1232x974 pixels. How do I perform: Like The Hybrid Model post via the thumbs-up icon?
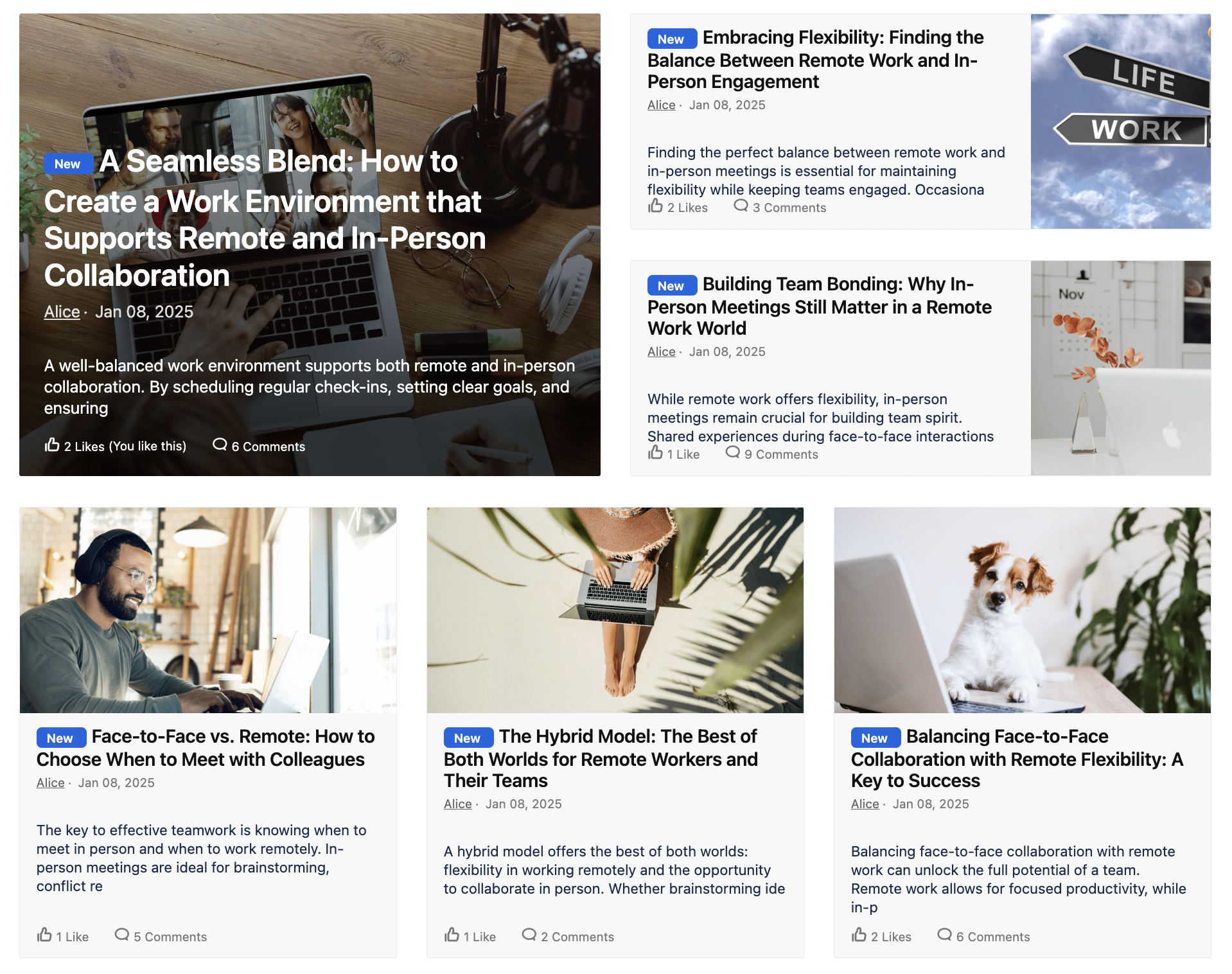(452, 935)
